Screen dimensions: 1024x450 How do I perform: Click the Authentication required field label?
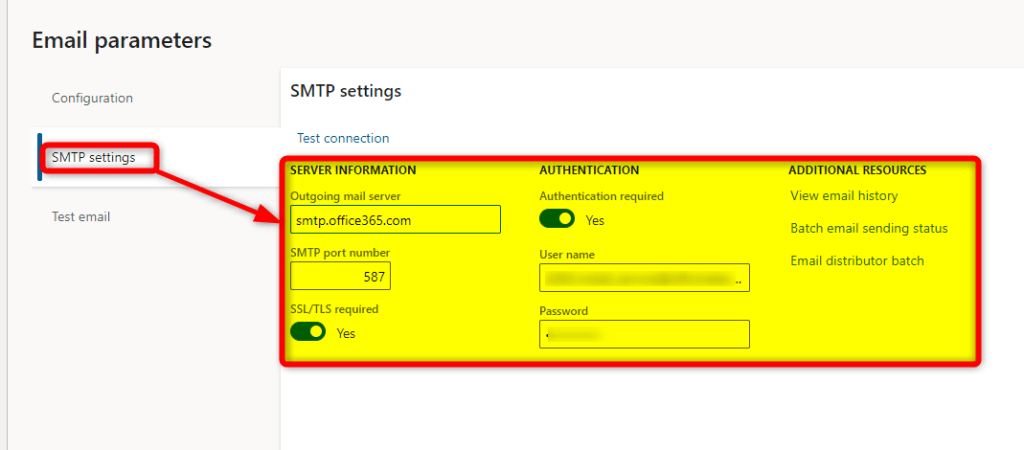(x=601, y=196)
